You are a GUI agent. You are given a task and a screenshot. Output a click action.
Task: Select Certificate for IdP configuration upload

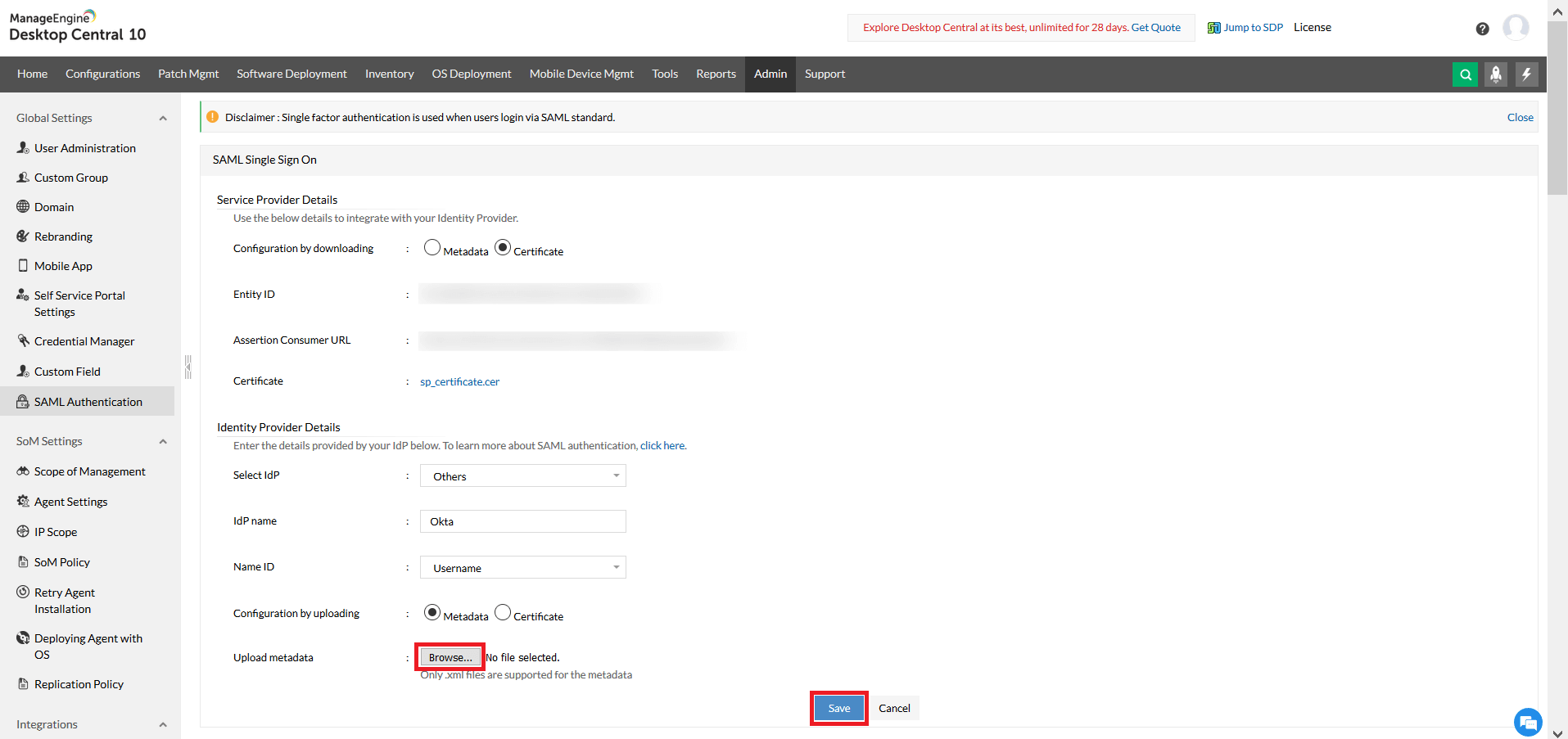coord(502,612)
